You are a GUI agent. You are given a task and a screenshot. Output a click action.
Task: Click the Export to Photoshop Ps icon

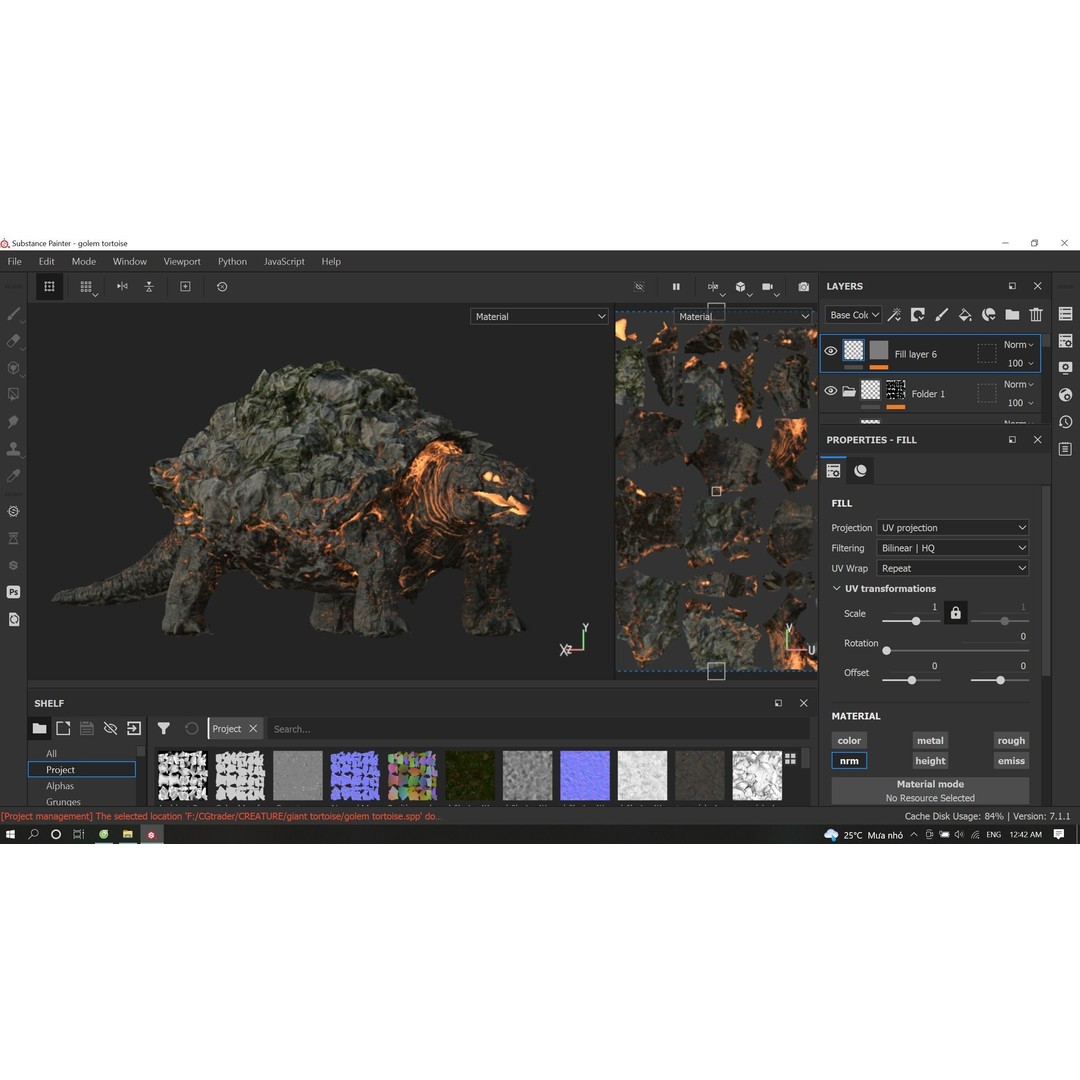(13, 592)
